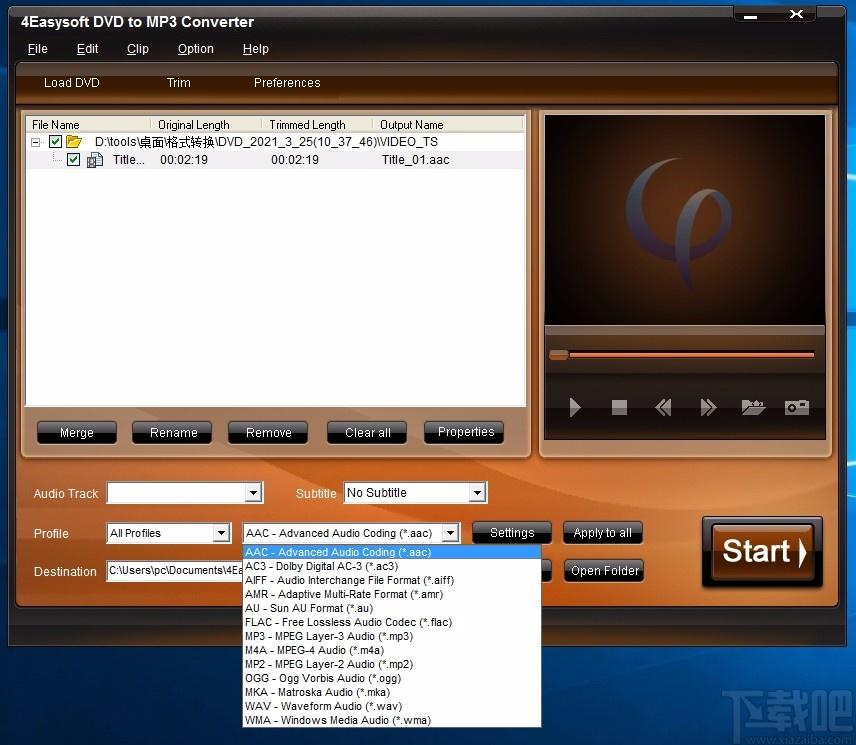856x745 pixels.
Task: Click the rewind double-arrow icon
Action: tap(663, 407)
